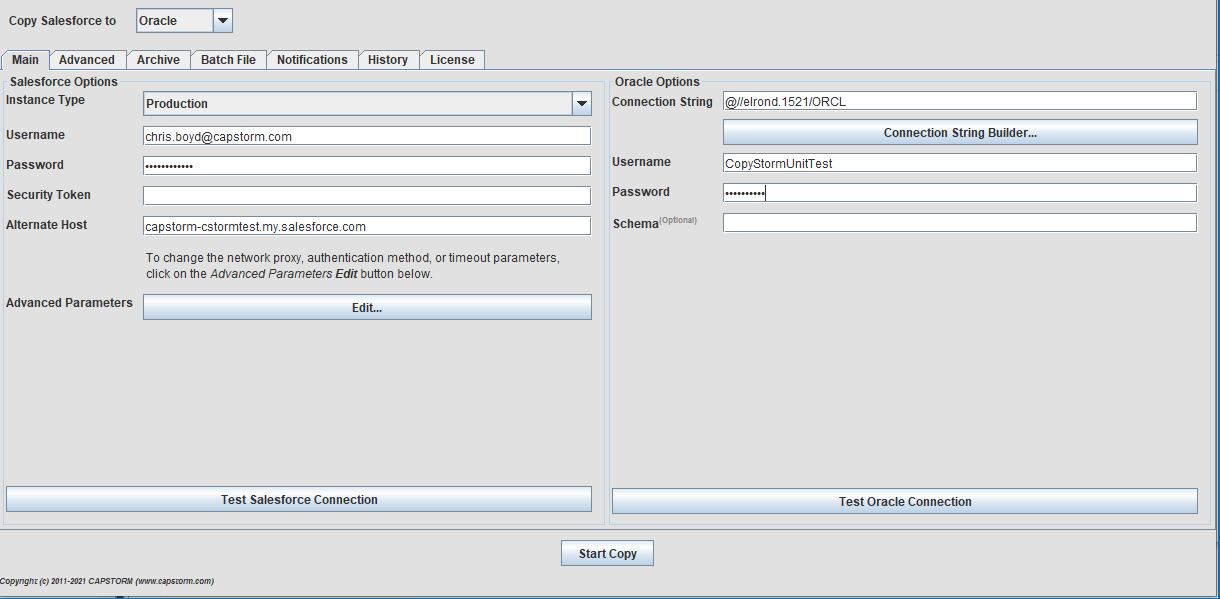
Task: Click the Security Token label
Action: [x=48, y=195]
